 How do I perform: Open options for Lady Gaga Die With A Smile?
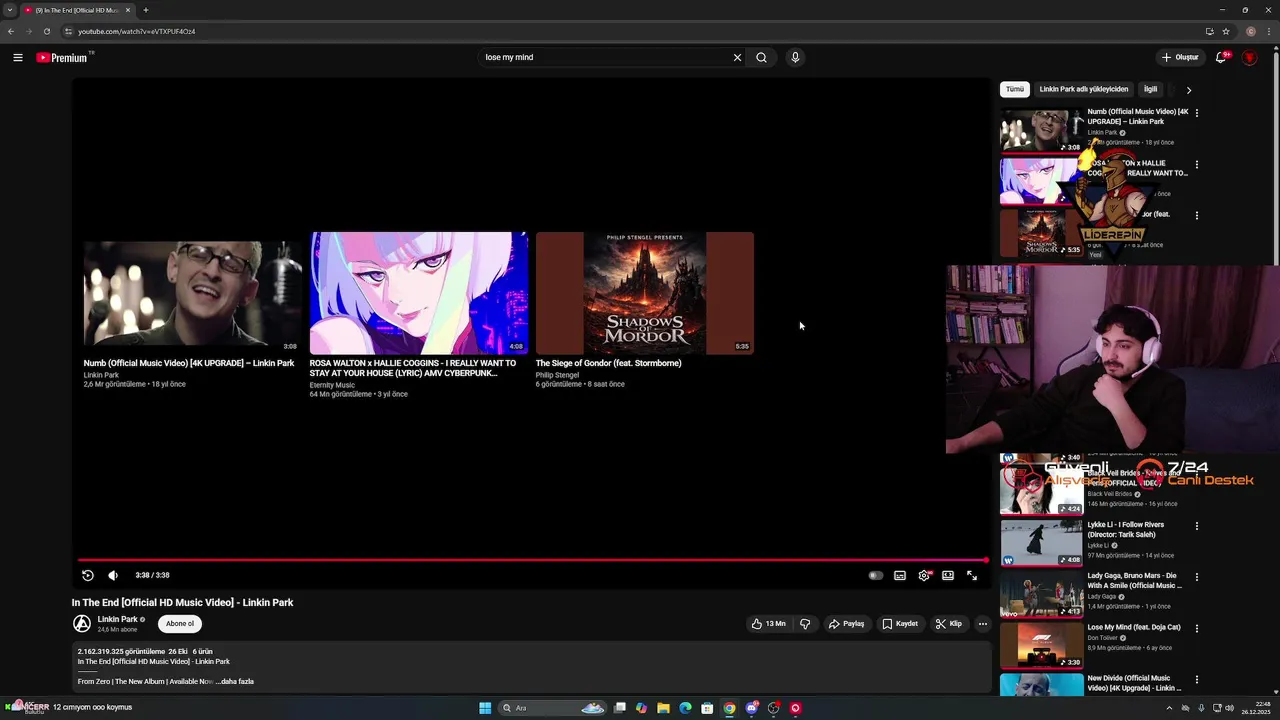(x=1197, y=577)
